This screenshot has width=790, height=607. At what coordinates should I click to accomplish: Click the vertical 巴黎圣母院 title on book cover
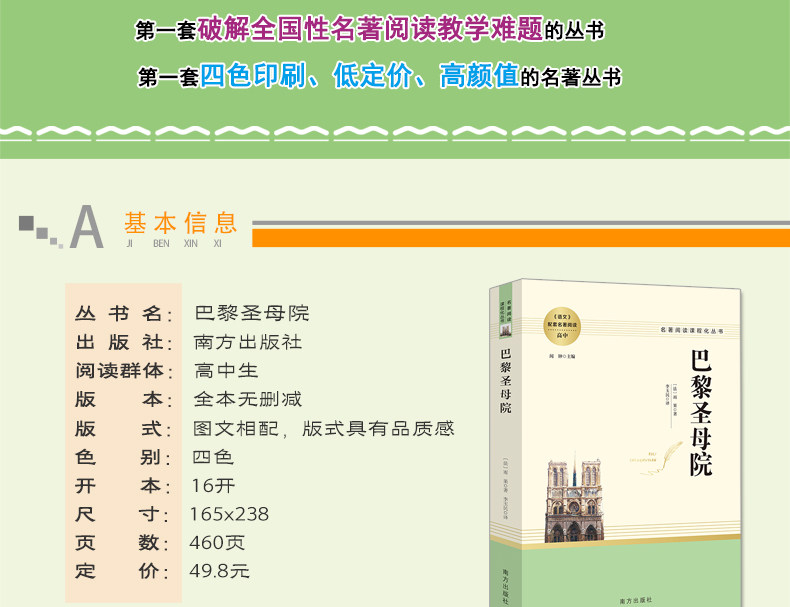pos(700,413)
